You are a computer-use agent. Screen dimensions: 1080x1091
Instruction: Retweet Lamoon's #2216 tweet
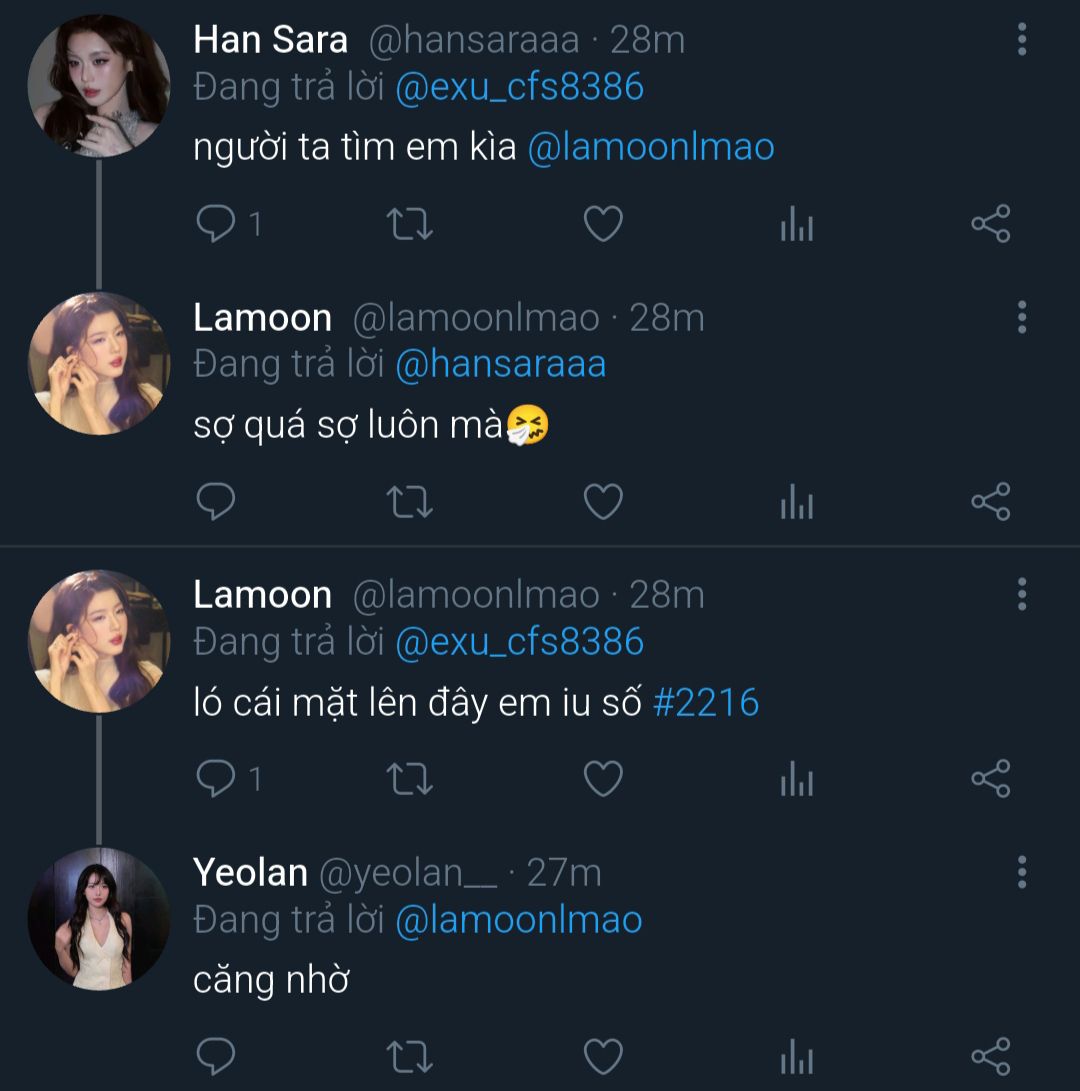point(409,779)
